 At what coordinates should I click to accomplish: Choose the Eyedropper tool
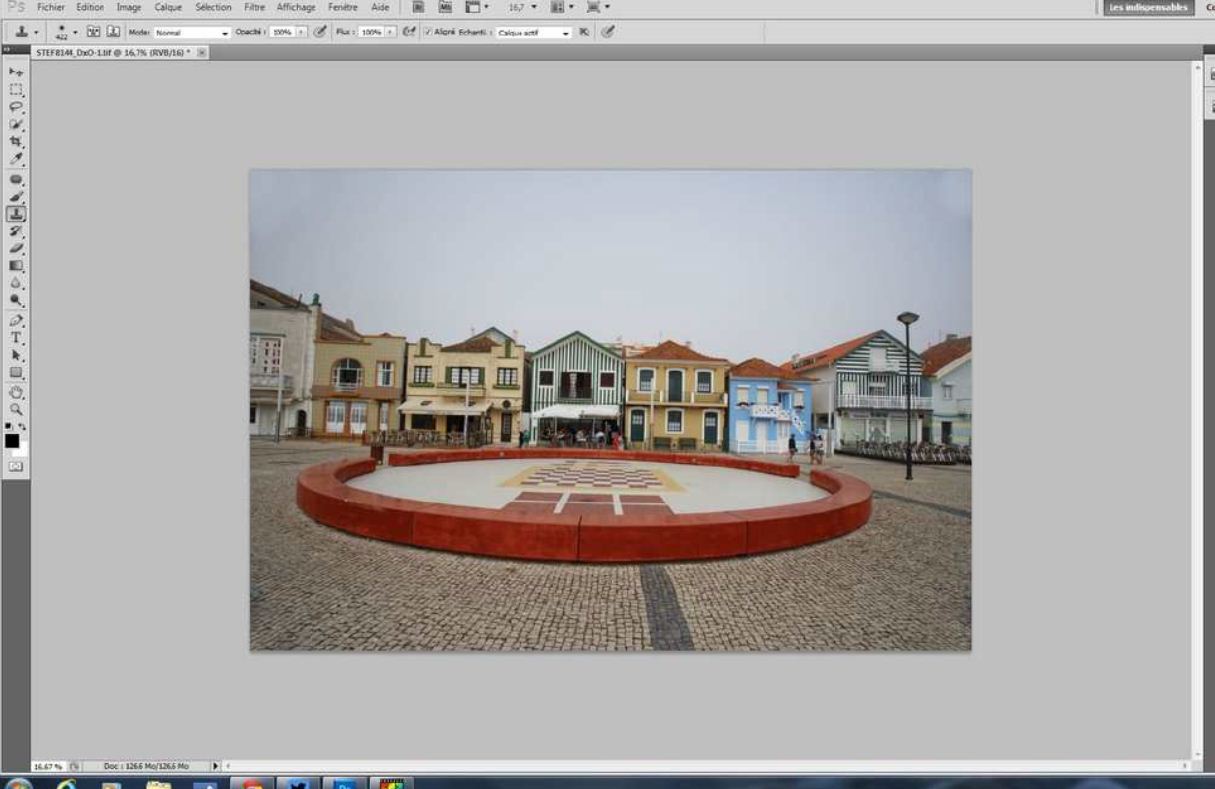tap(15, 159)
